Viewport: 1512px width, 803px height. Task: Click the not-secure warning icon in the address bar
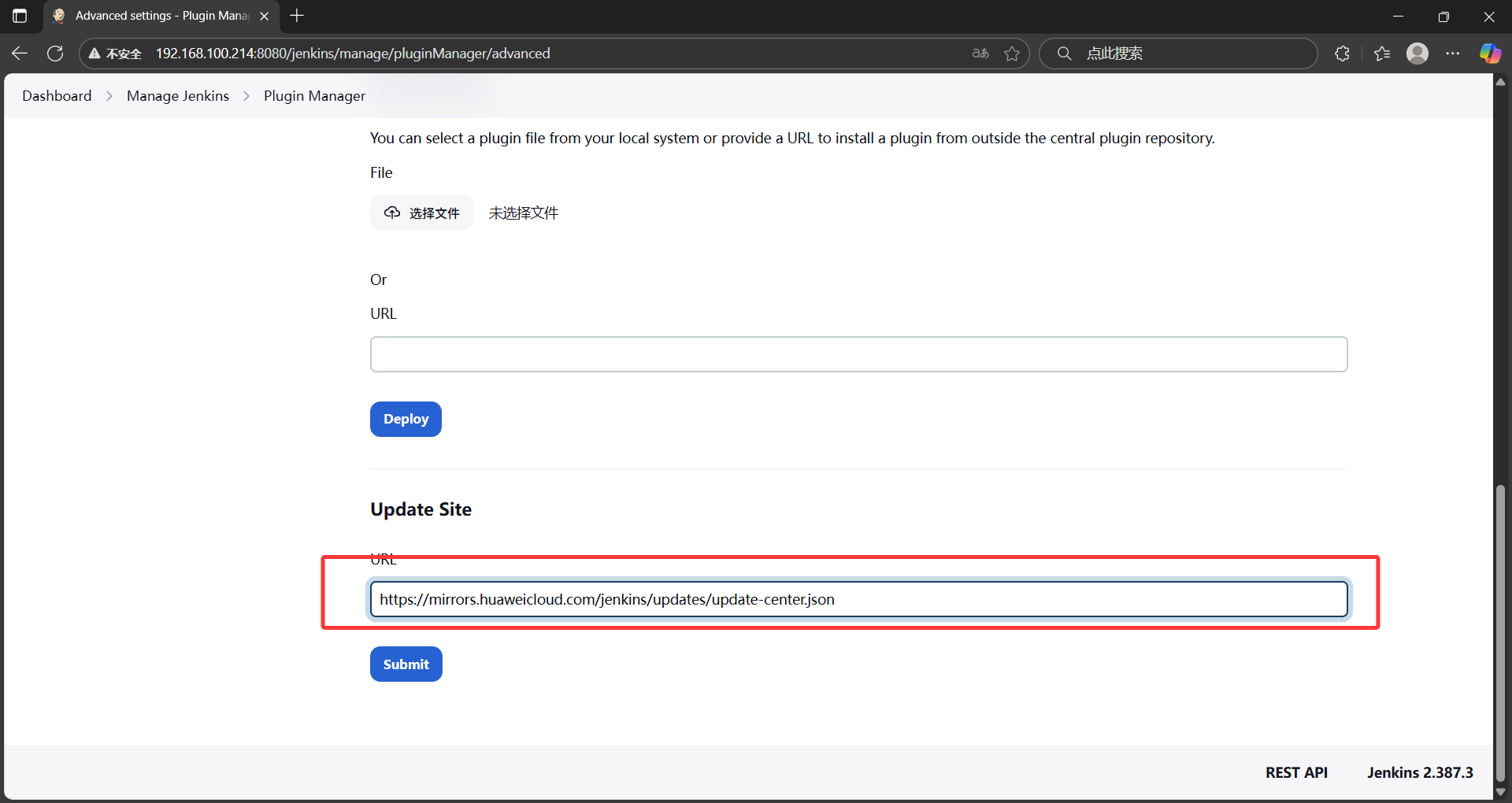pyautogui.click(x=94, y=54)
